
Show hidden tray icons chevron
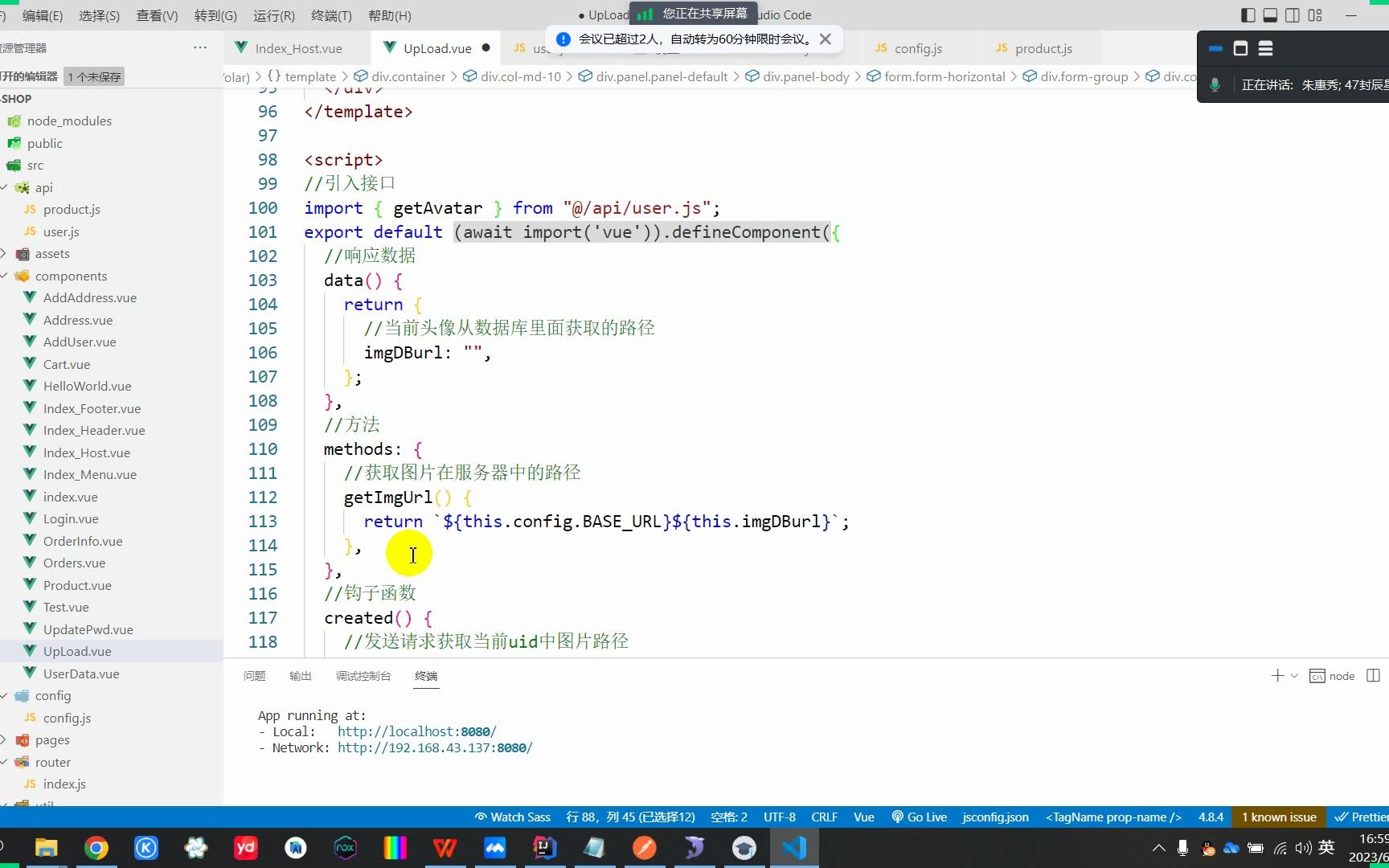tap(1158, 848)
